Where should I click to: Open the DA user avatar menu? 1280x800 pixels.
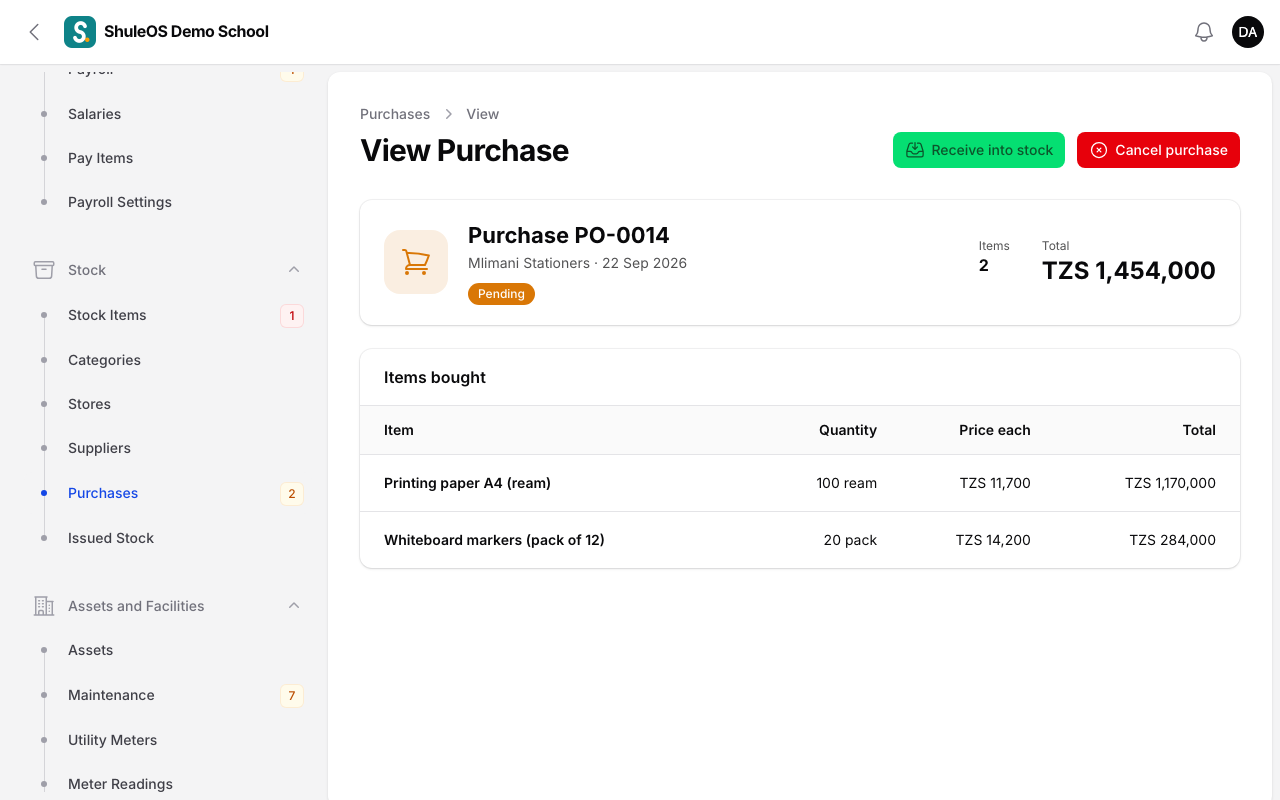click(1248, 32)
